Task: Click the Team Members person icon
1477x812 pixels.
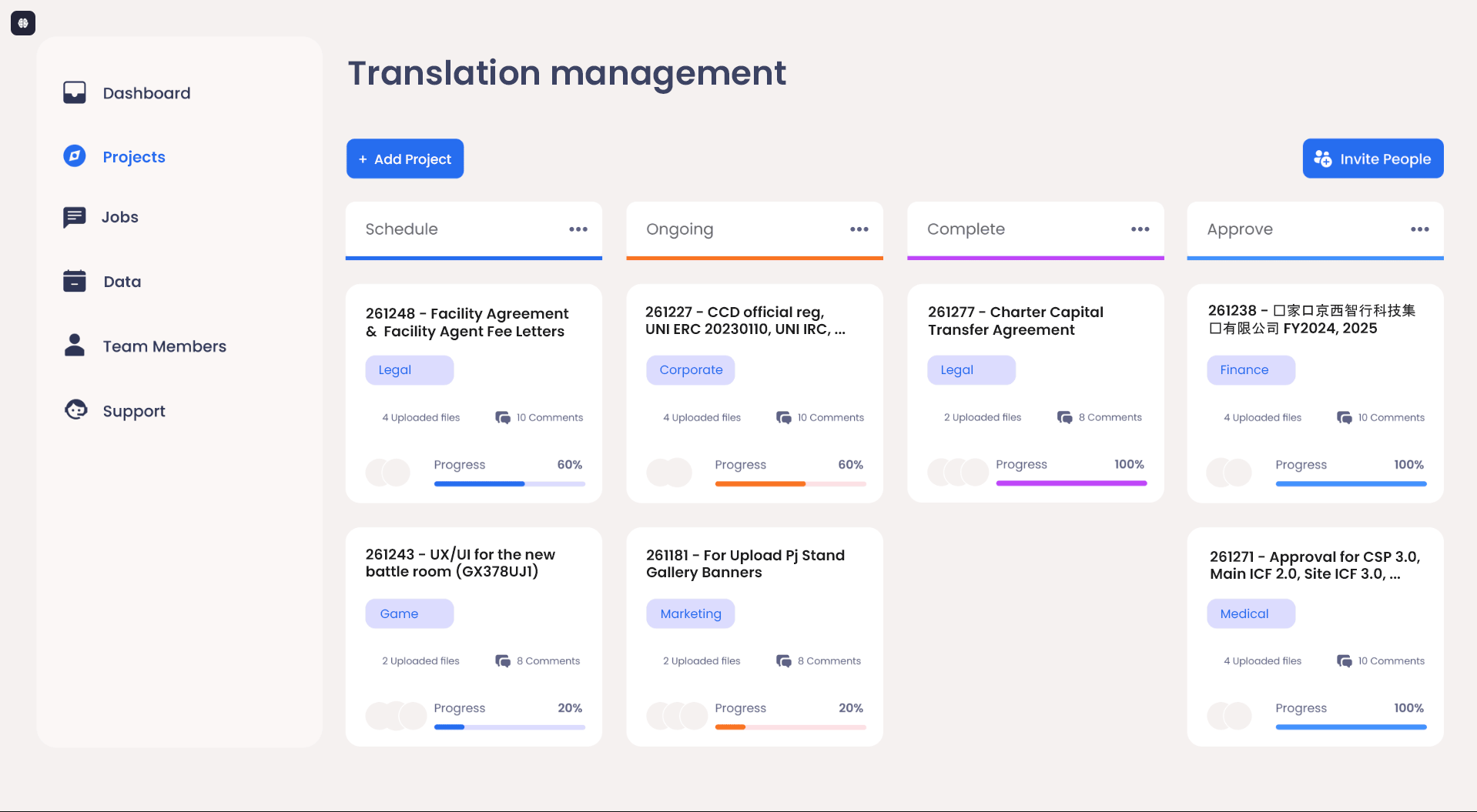Action: [x=75, y=346]
